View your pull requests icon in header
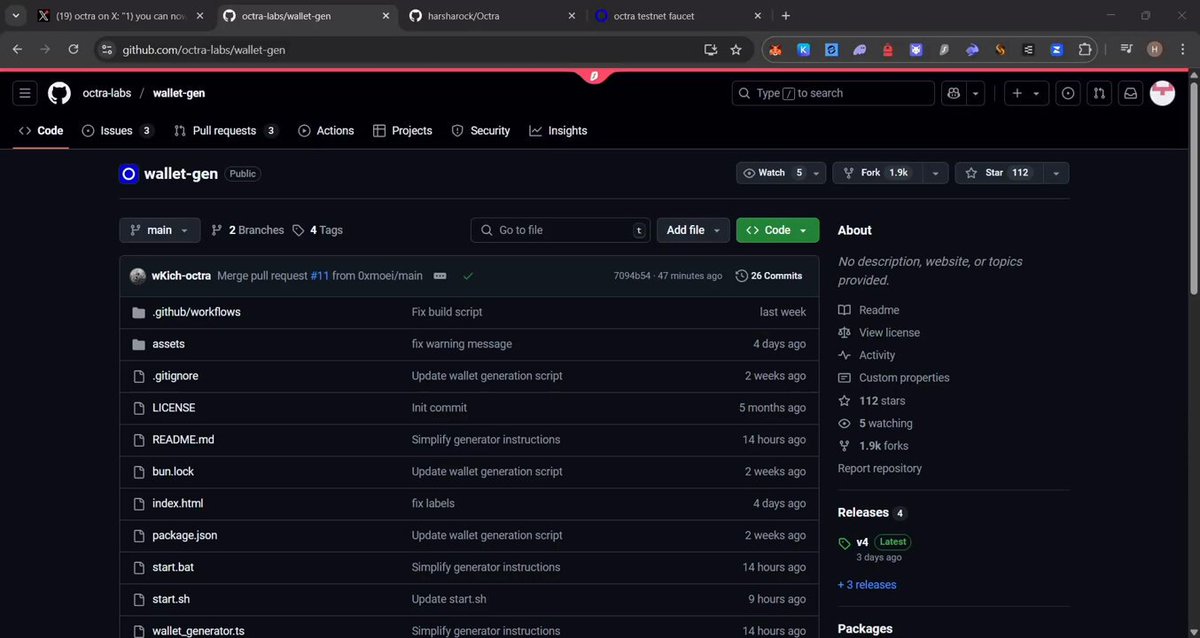 (1099, 93)
